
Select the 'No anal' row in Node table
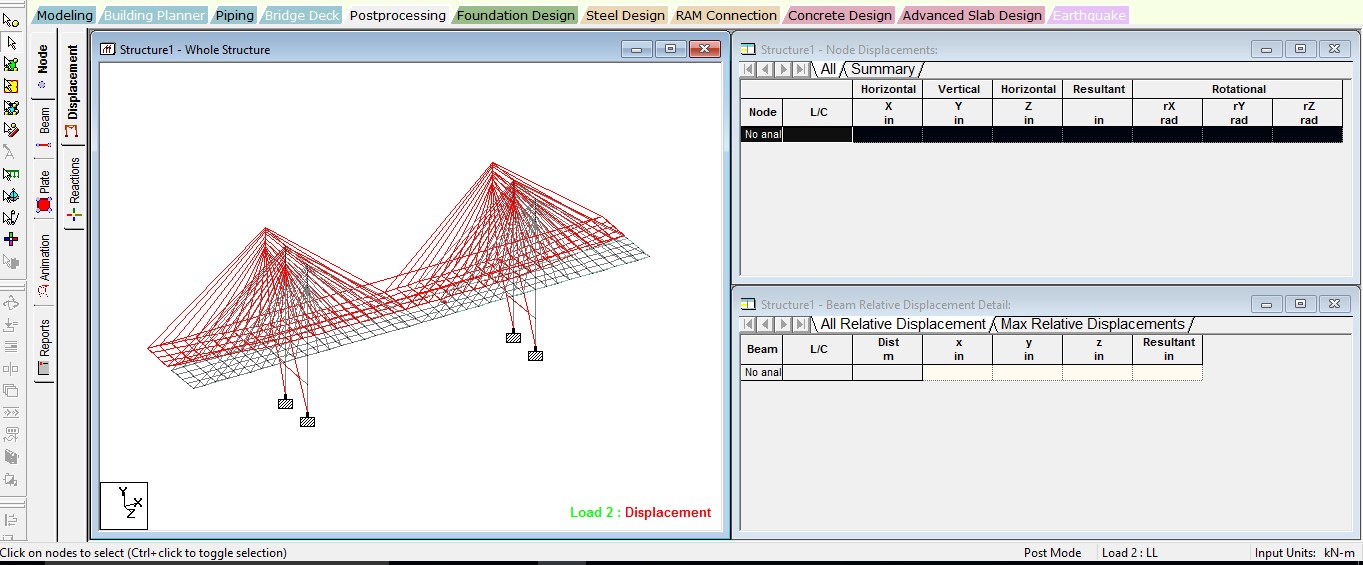coord(762,134)
